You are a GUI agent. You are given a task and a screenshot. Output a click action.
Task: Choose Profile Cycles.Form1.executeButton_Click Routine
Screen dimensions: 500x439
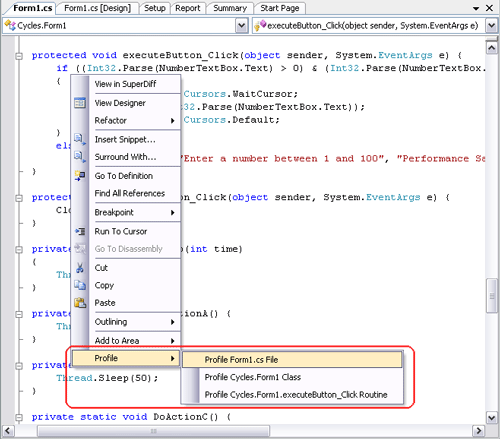point(292,395)
